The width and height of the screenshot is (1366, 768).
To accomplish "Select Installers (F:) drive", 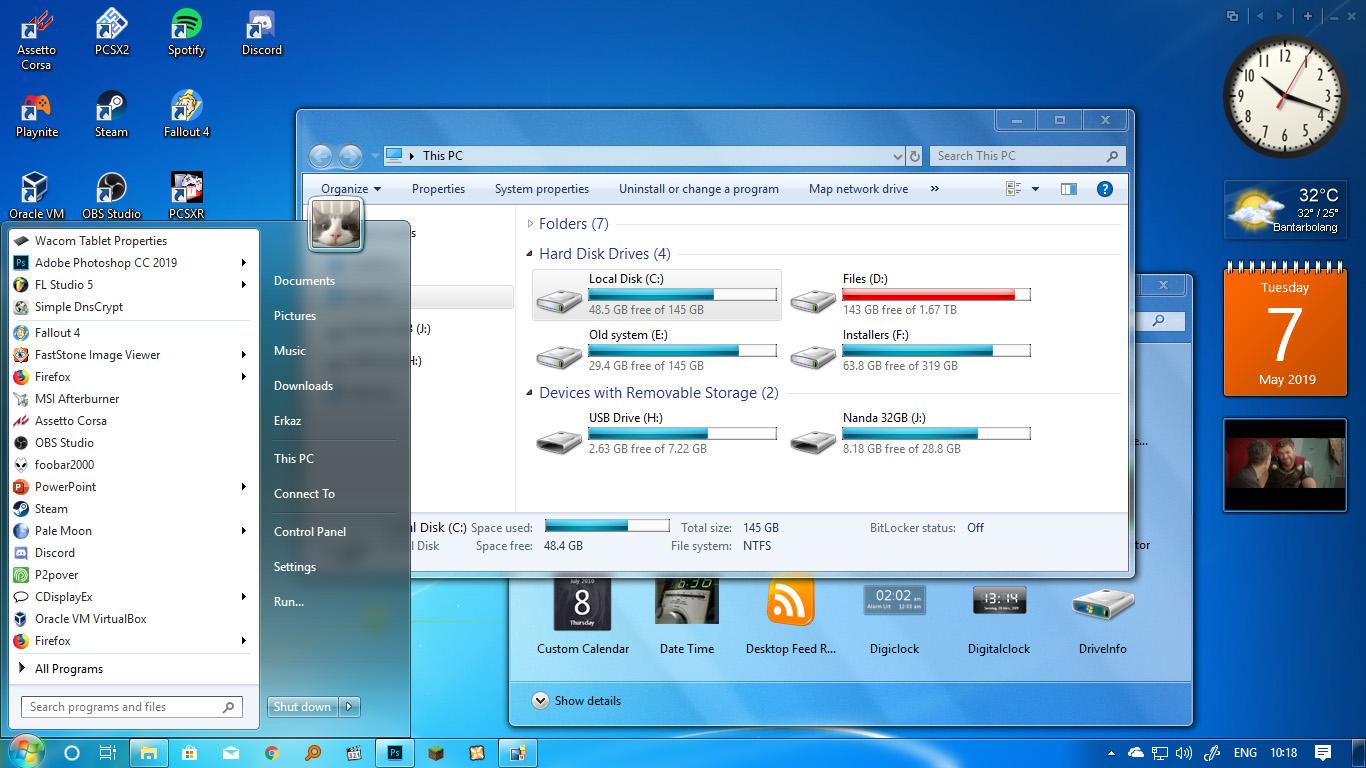I will click(911, 351).
